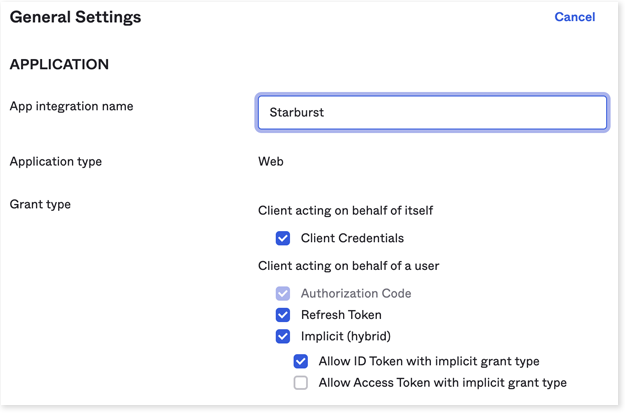Uncheck the Client Credentials checkbox
The width and height of the screenshot is (625, 415).
(x=283, y=238)
